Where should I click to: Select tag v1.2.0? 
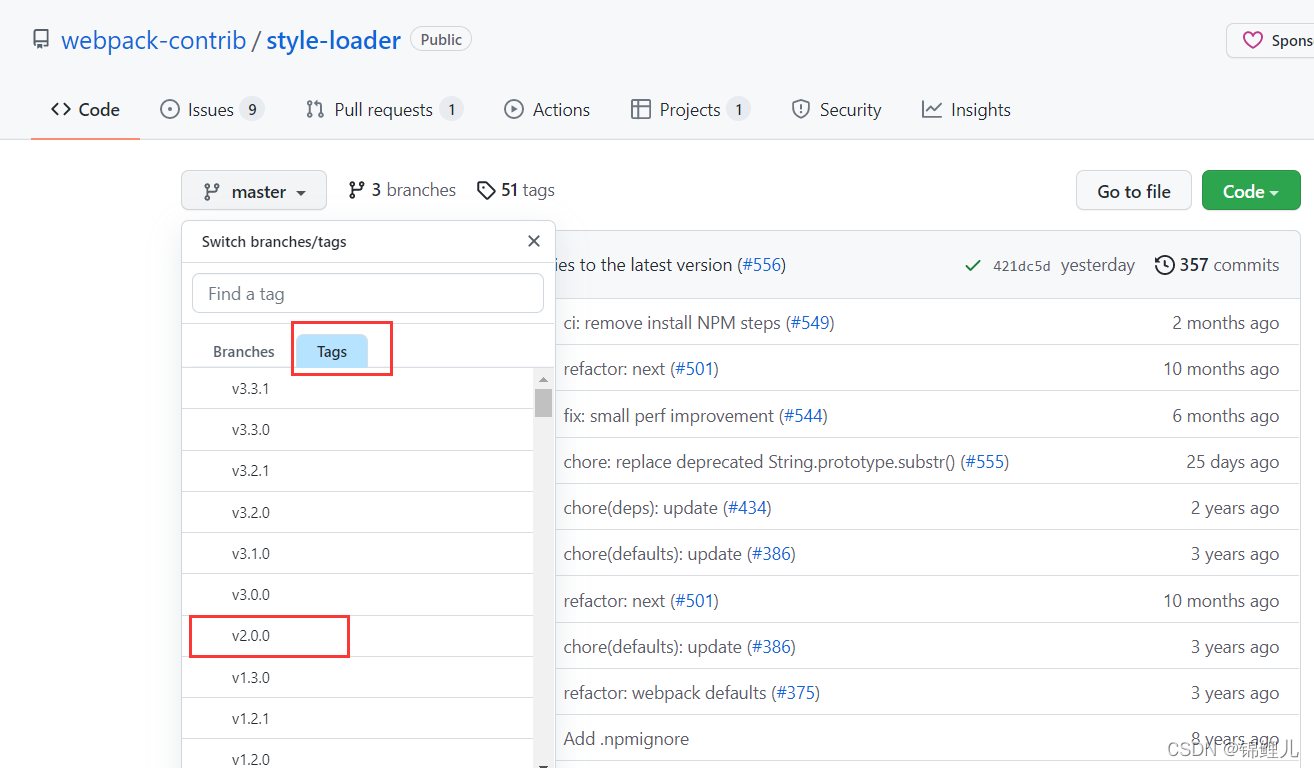[358, 755]
